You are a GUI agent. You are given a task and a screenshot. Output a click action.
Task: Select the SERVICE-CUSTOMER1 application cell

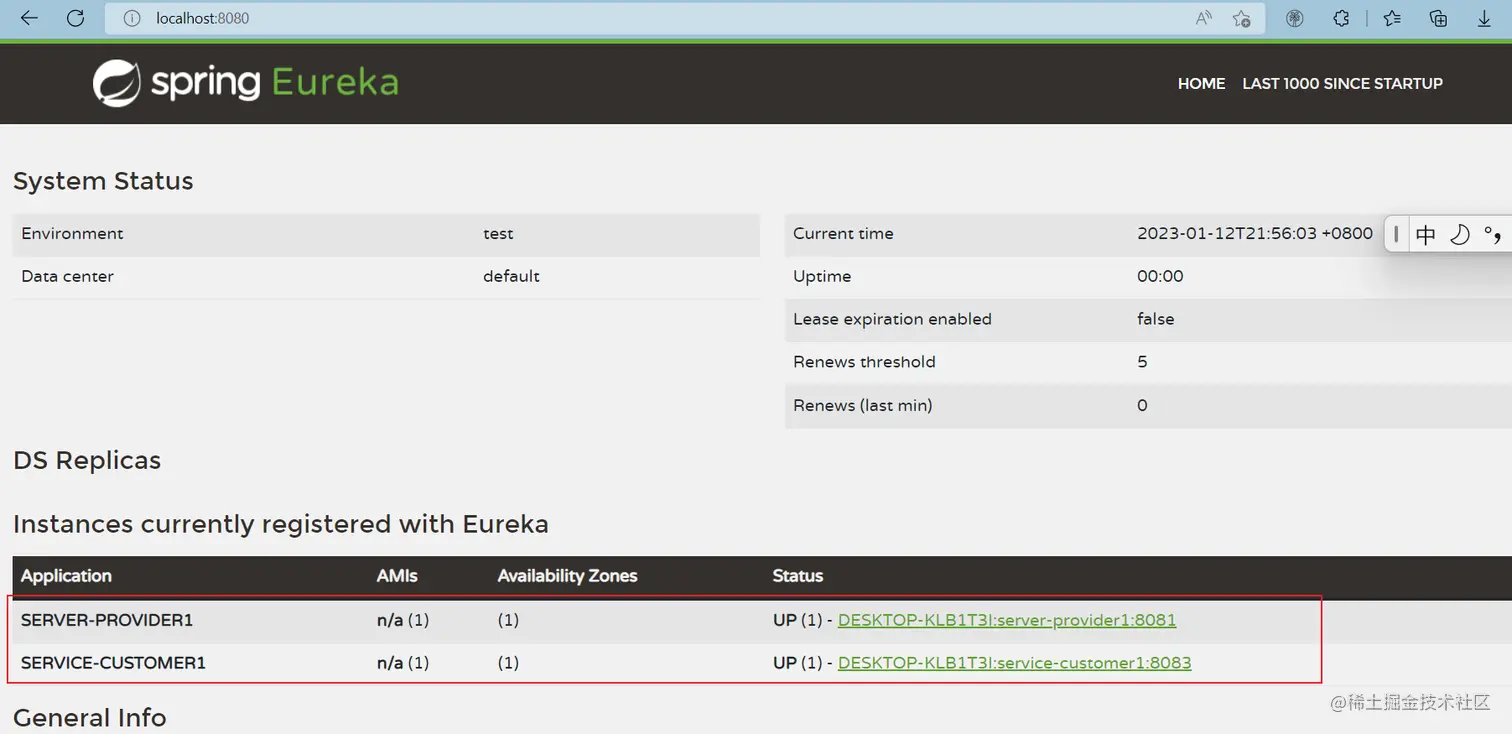[x=113, y=663]
